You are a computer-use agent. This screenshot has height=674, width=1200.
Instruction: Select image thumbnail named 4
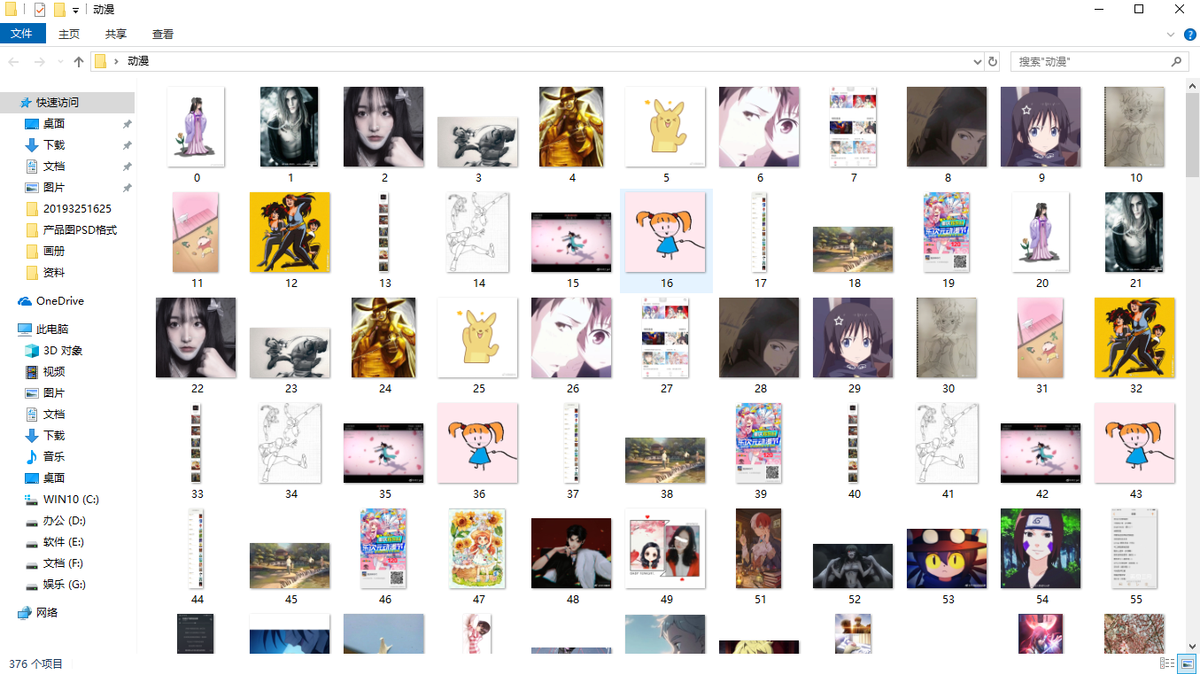coord(572,127)
